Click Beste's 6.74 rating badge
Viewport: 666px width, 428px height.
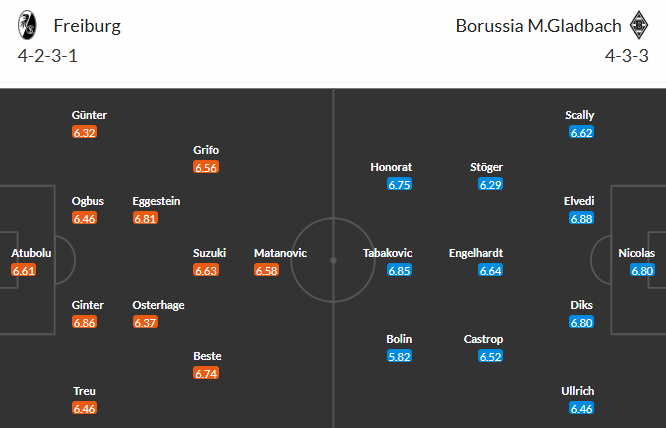[x=206, y=373]
